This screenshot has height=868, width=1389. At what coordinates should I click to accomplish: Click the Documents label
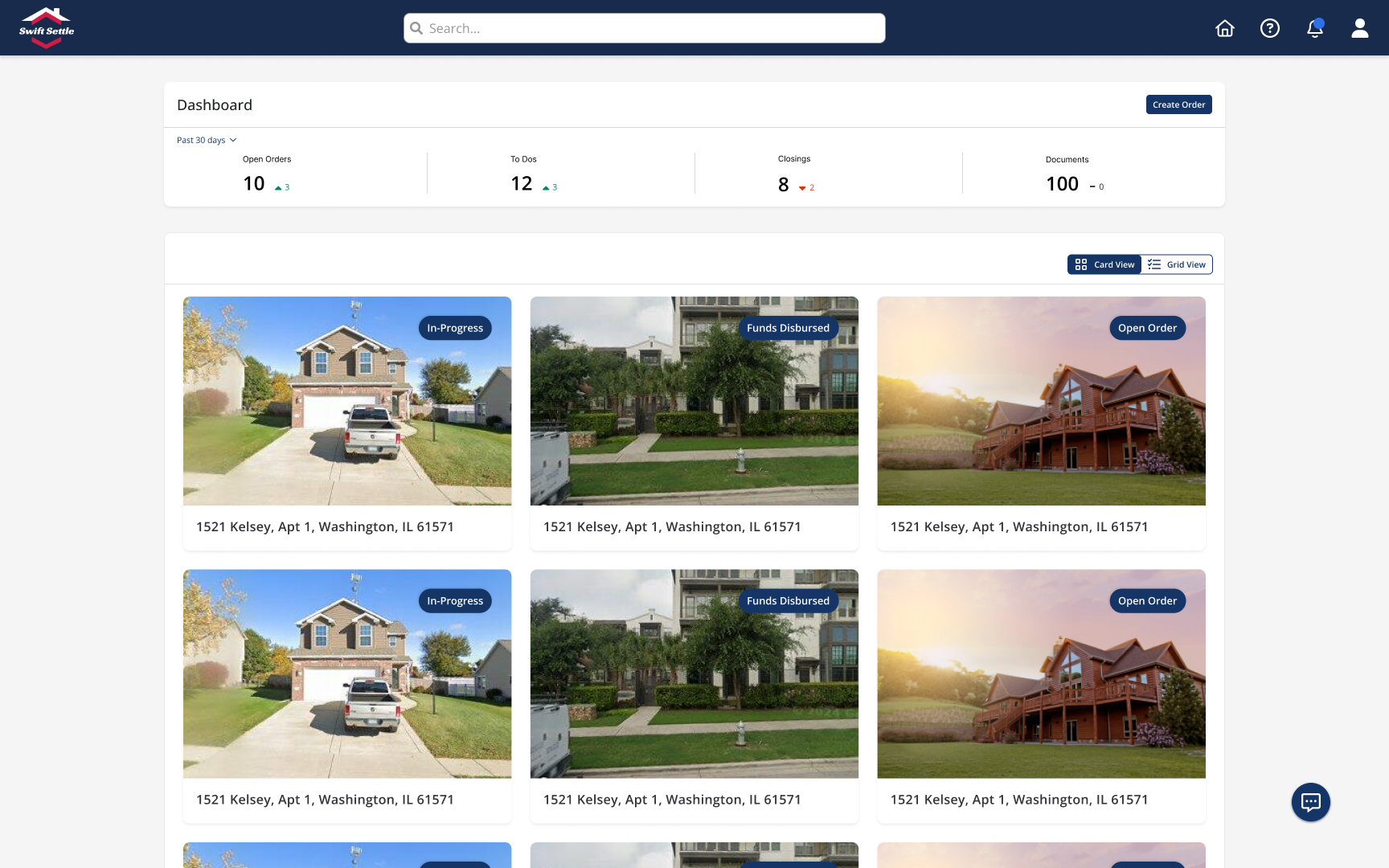[1067, 160]
